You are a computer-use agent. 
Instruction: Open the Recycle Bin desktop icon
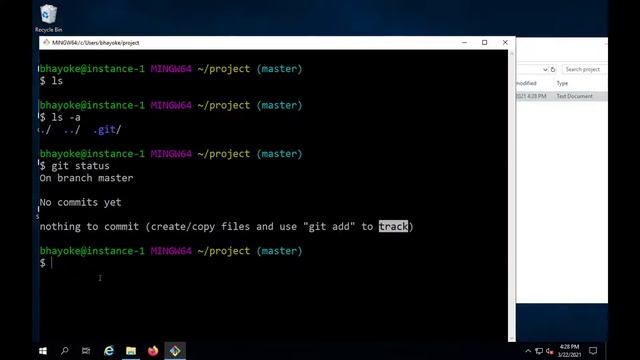pyautogui.click(x=49, y=18)
